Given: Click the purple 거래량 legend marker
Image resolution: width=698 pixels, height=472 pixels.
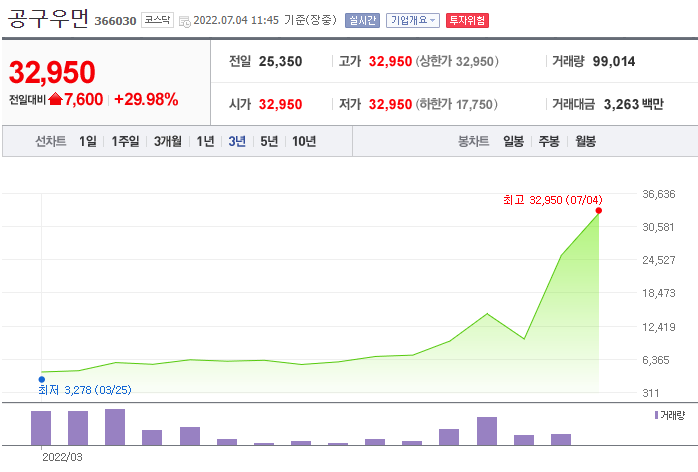Looking at the screenshot, I should pos(656,415).
